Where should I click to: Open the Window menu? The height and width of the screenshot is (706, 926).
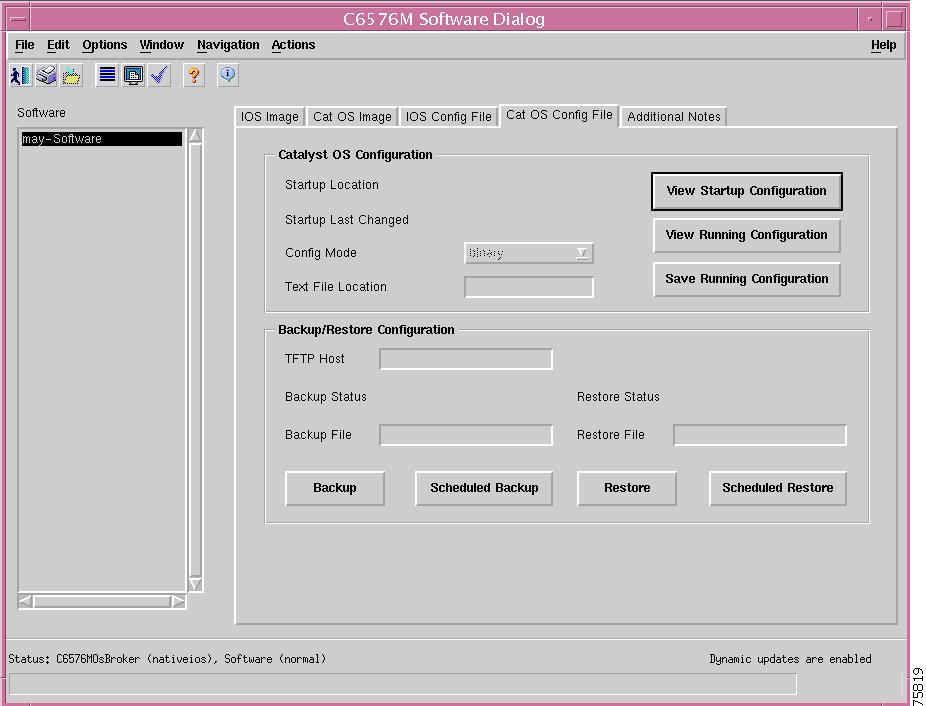coord(161,45)
